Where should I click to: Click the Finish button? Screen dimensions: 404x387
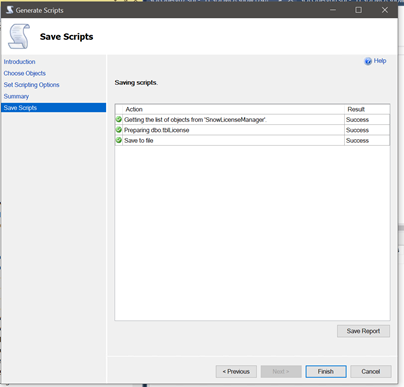pyautogui.click(x=326, y=371)
